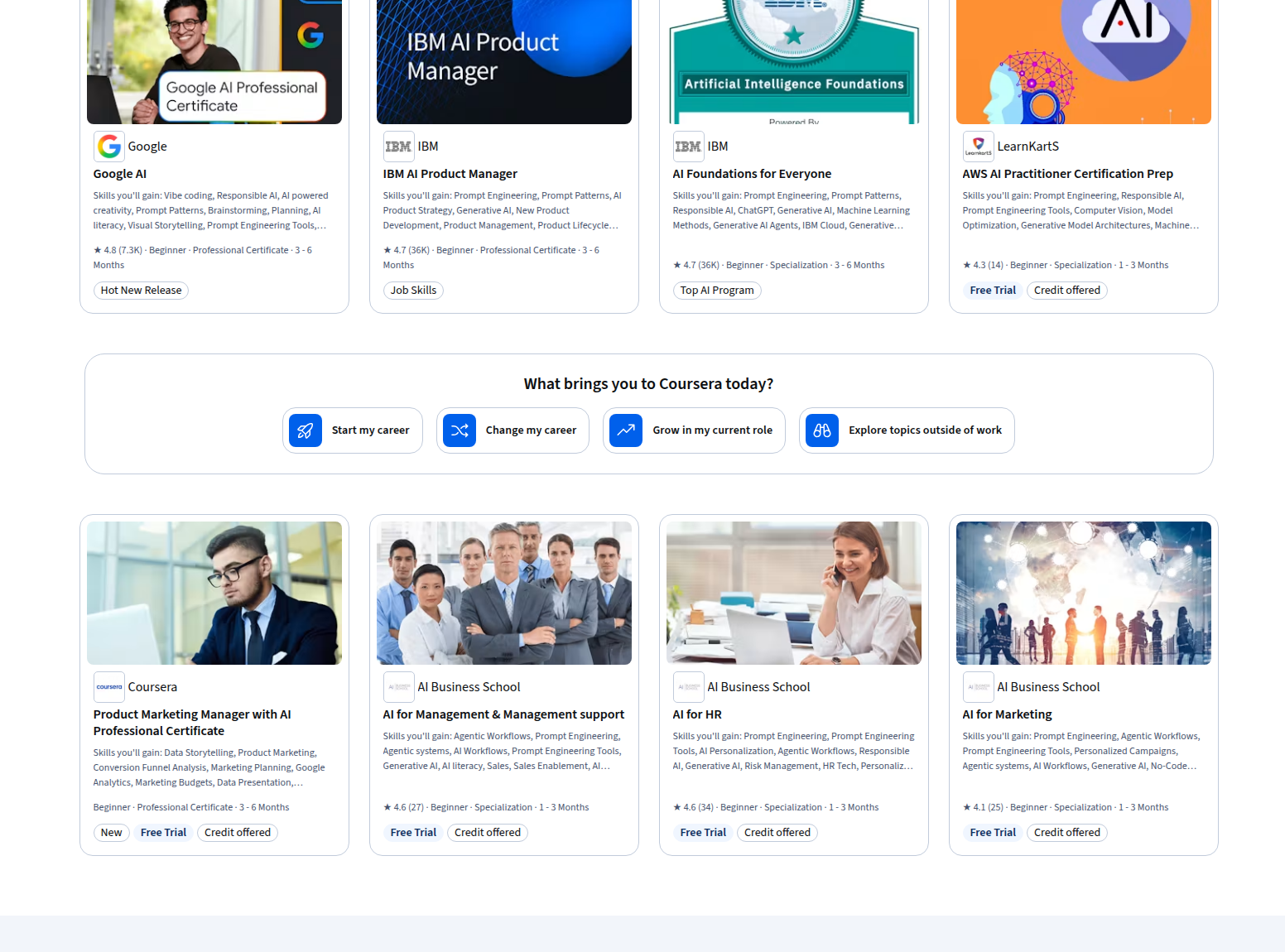Open IBM AI Product Manager course title
The height and width of the screenshot is (952, 1285).
(450, 174)
